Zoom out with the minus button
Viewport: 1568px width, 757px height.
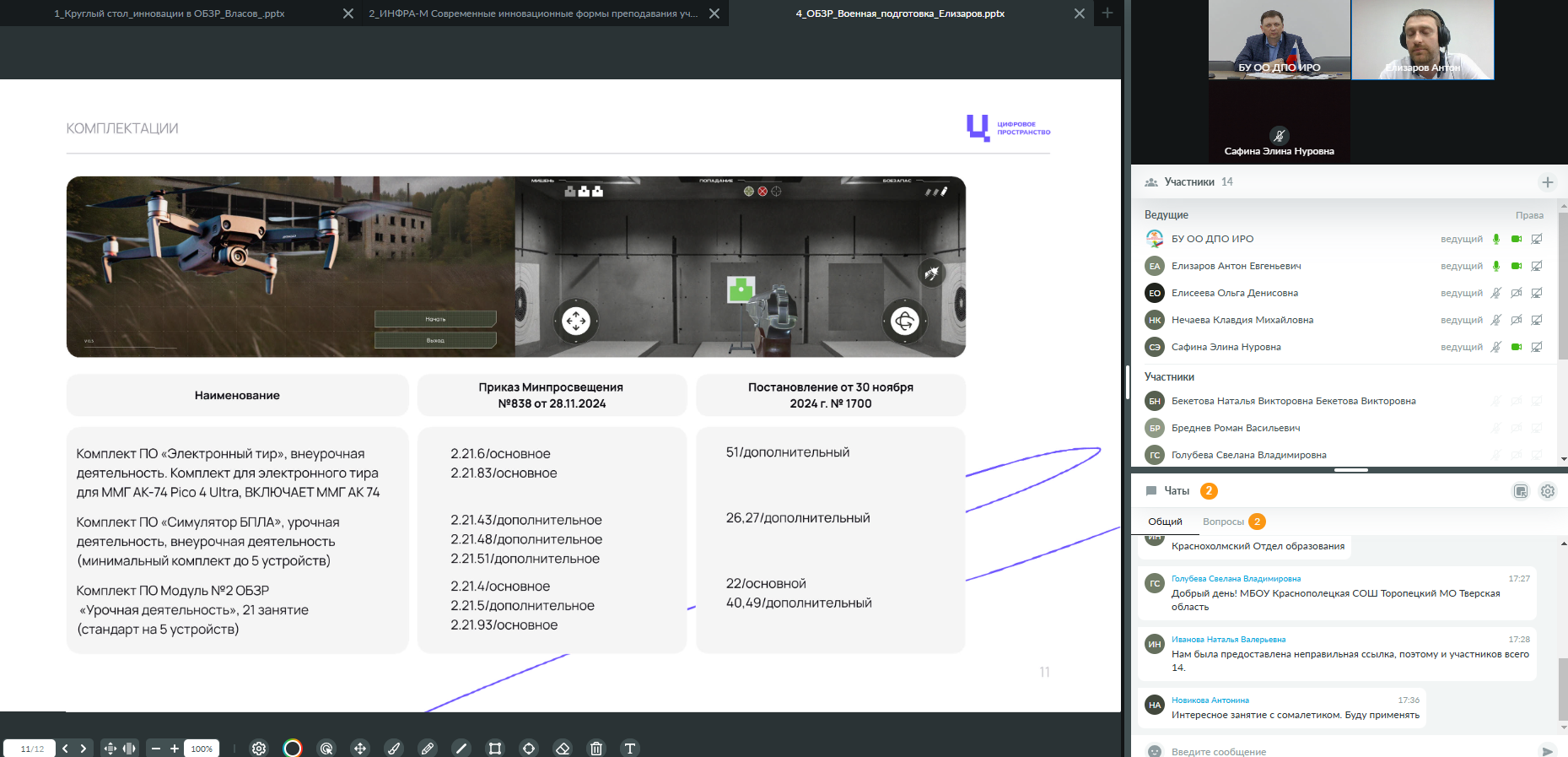point(156,749)
